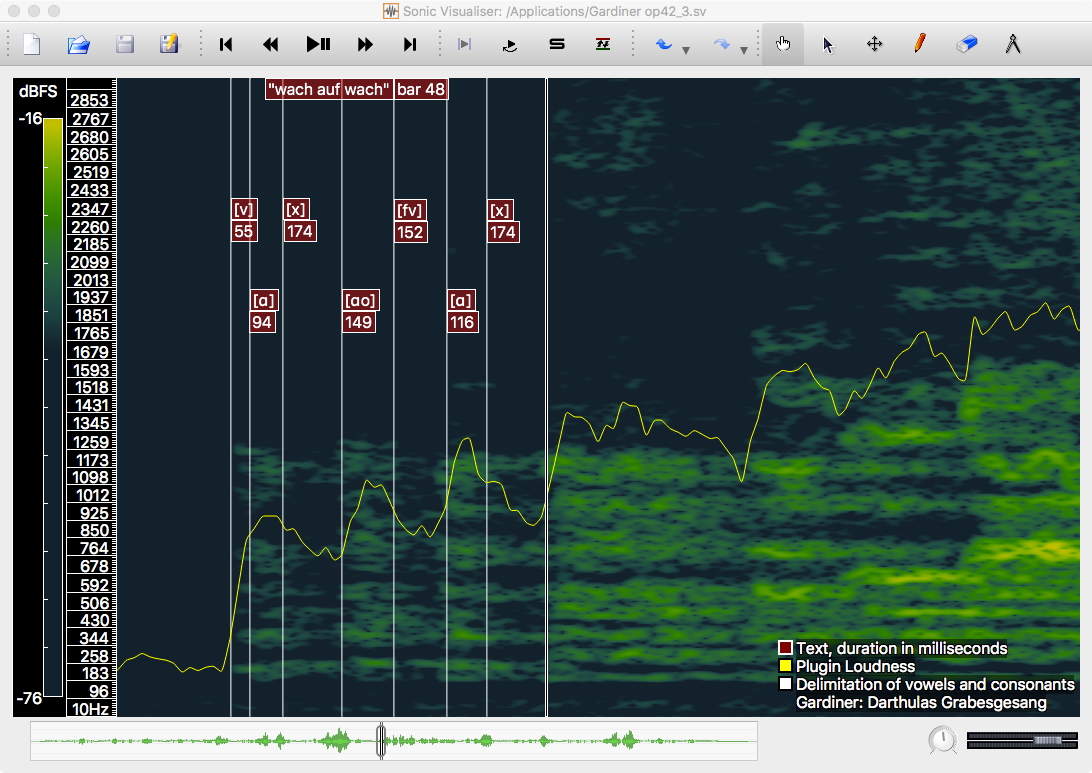Click the dark red Text legend swatch
Screen dimensions: 1092x773
pyautogui.click(x=785, y=648)
